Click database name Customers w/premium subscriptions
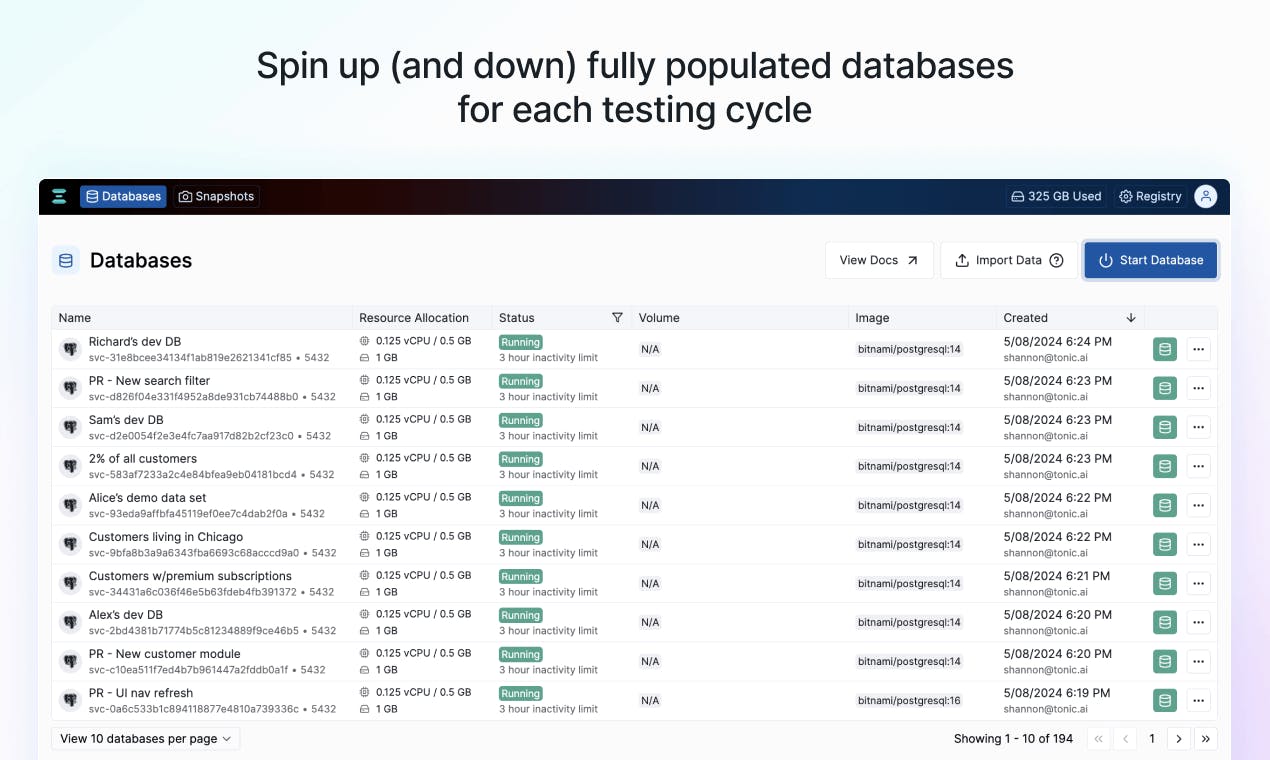 [x=190, y=576]
